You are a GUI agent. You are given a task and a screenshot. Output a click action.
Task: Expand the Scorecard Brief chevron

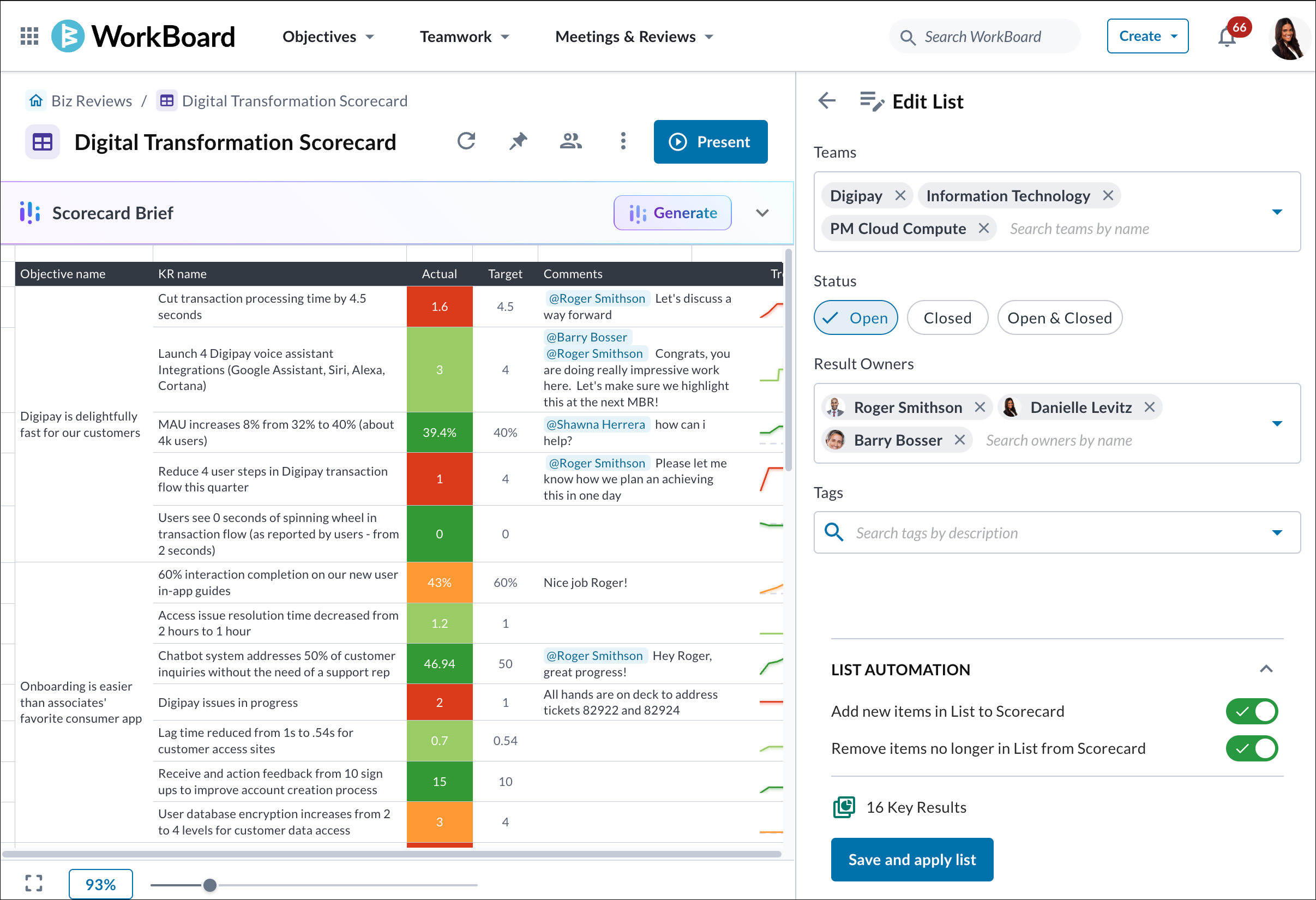(x=762, y=213)
